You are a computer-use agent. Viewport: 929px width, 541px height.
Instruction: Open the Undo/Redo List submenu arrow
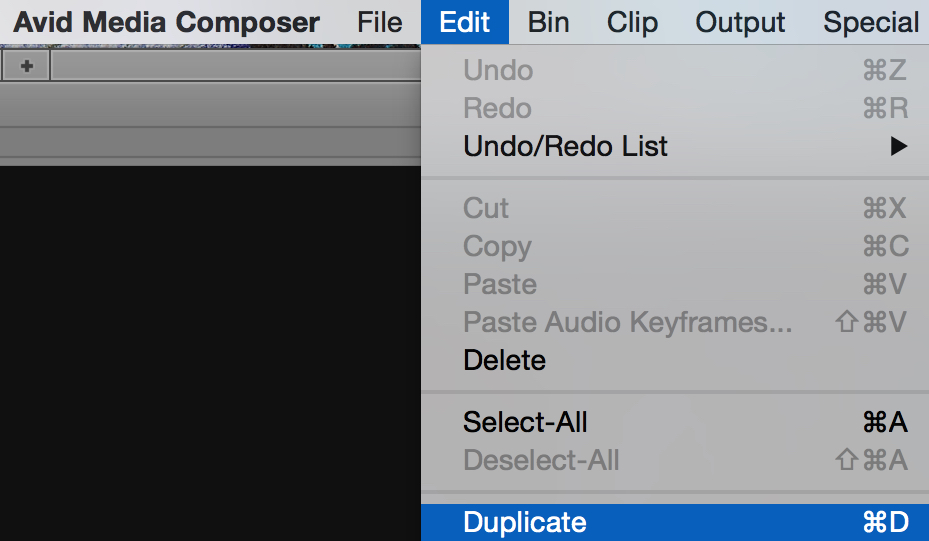pos(898,146)
